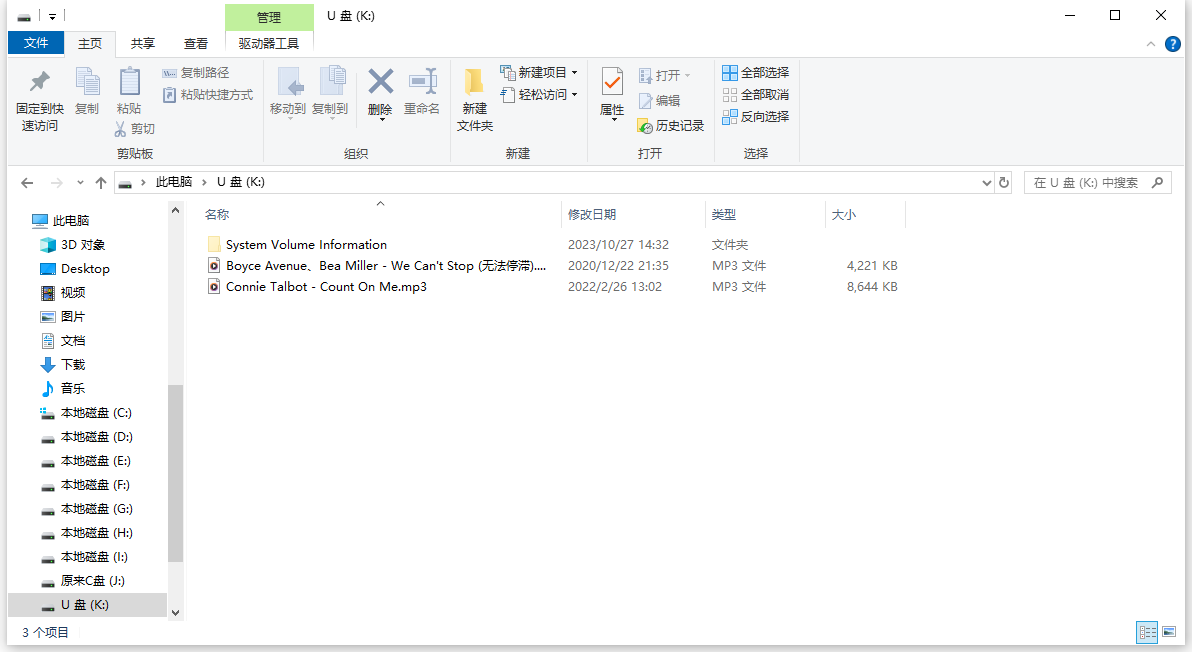Create a new folder with 新建文件夹
The image size is (1192, 652).
(474, 100)
